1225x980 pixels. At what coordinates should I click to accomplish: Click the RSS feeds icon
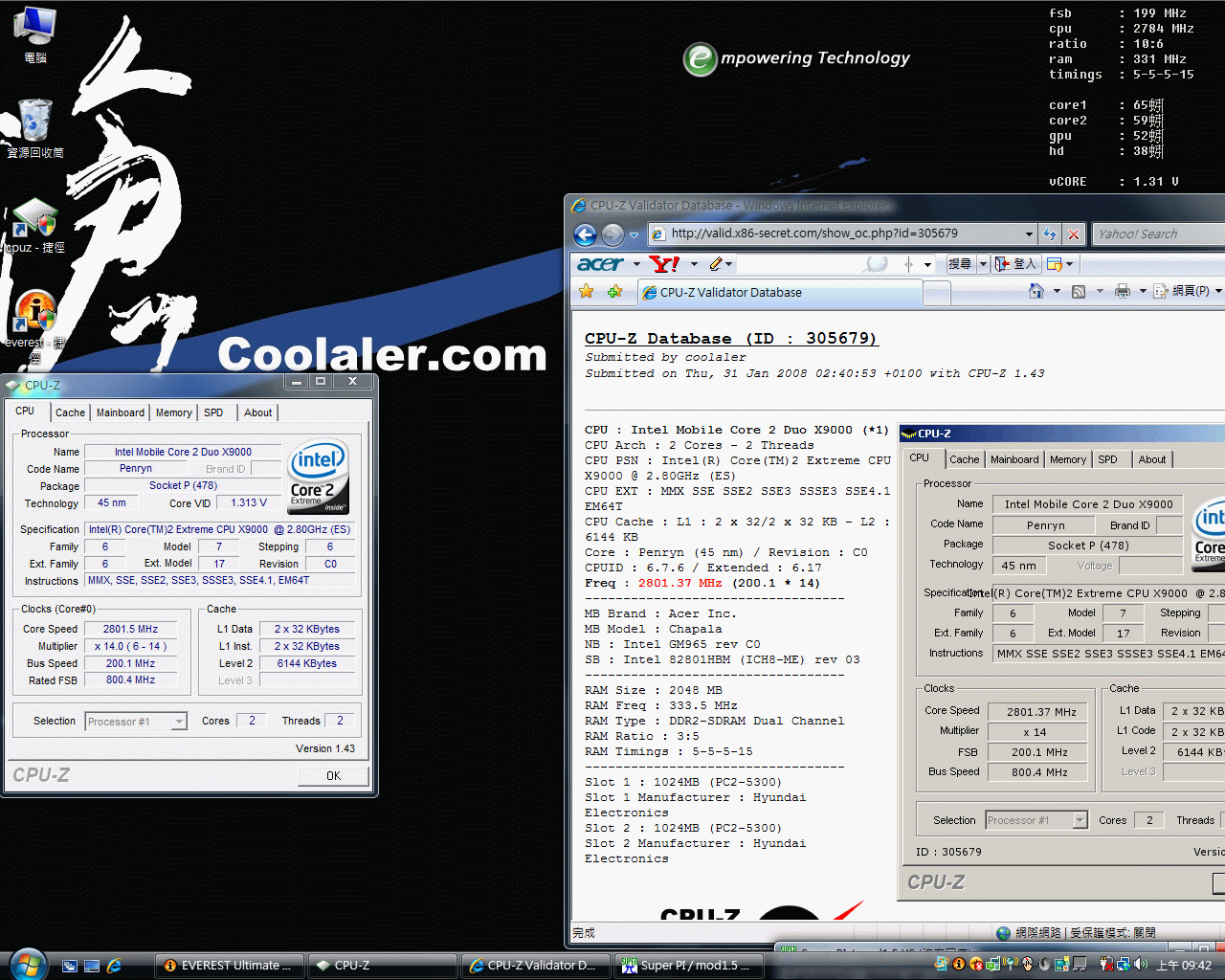coord(1079,291)
